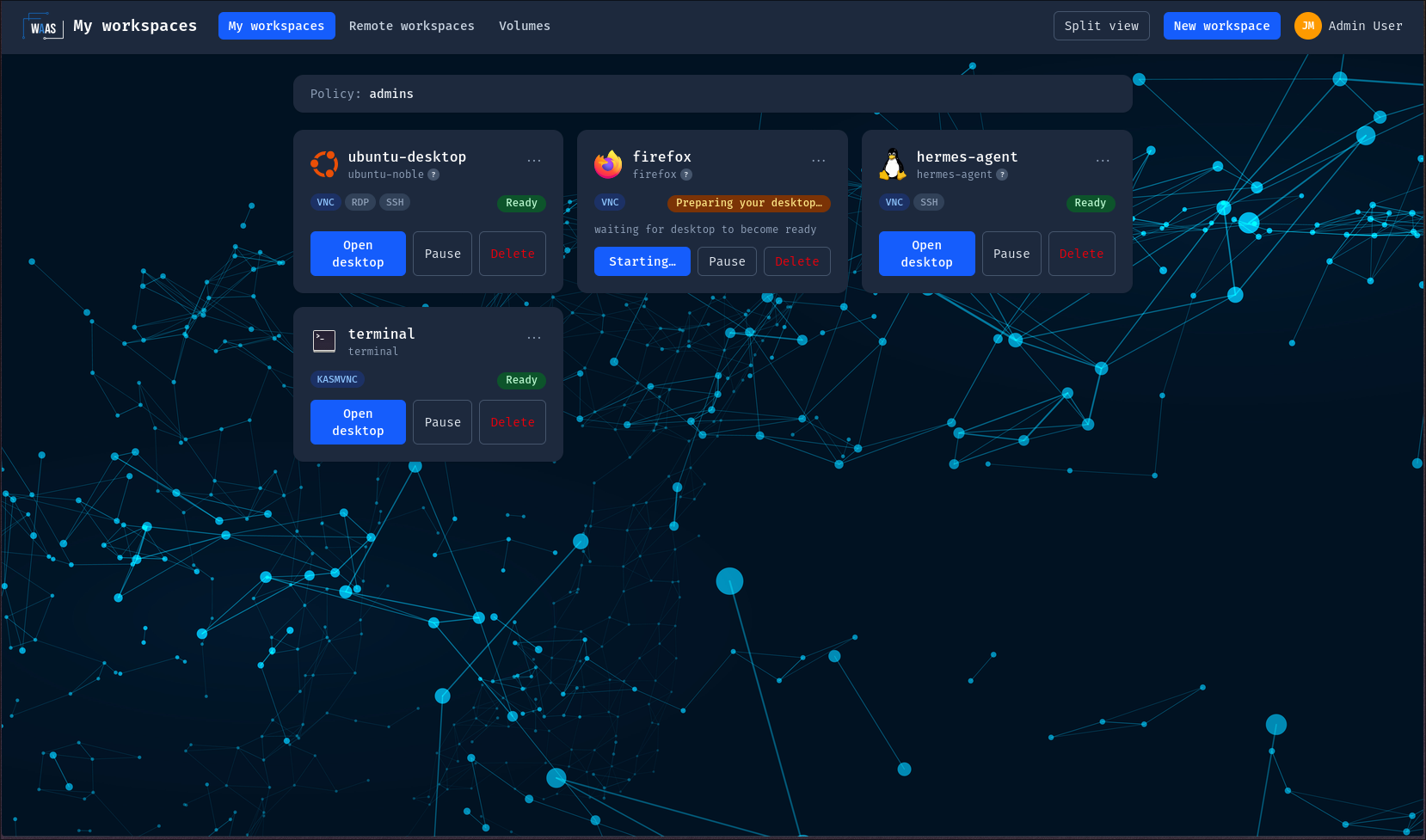Viewport: 1426px width, 840px height.
Task: Open the ubuntu-desktop more options menu
Action: point(534,161)
